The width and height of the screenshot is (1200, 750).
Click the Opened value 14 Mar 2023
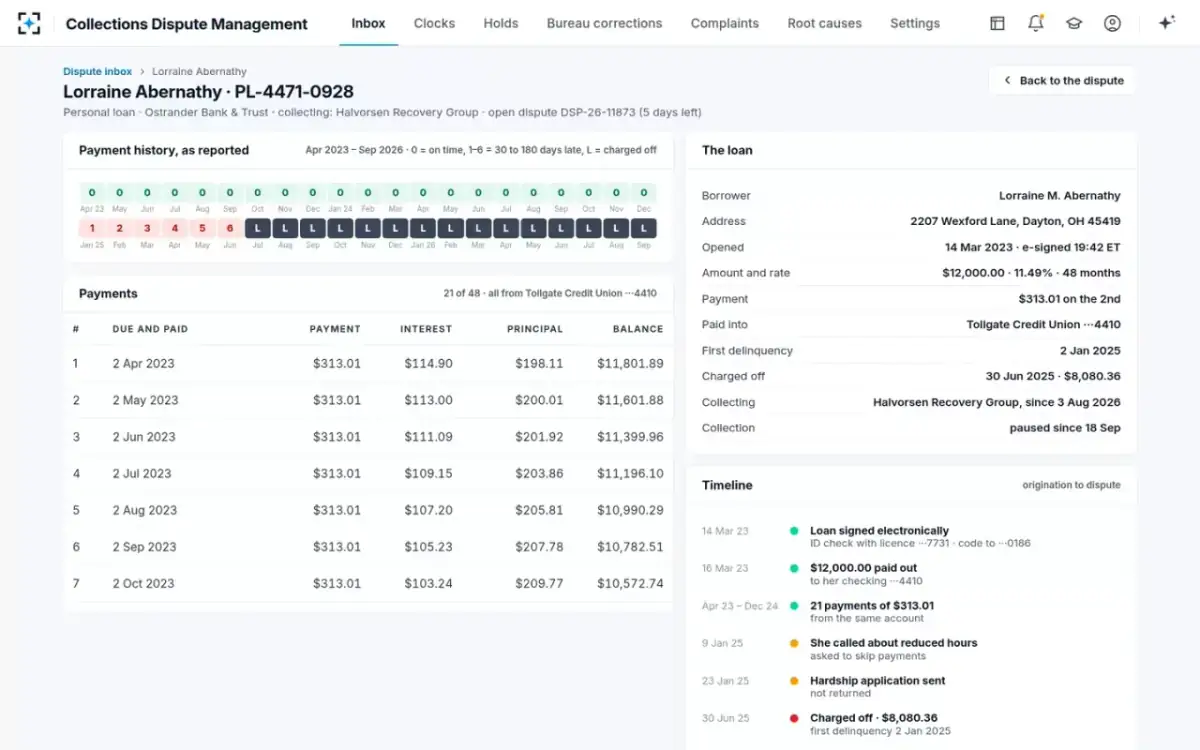(1033, 247)
